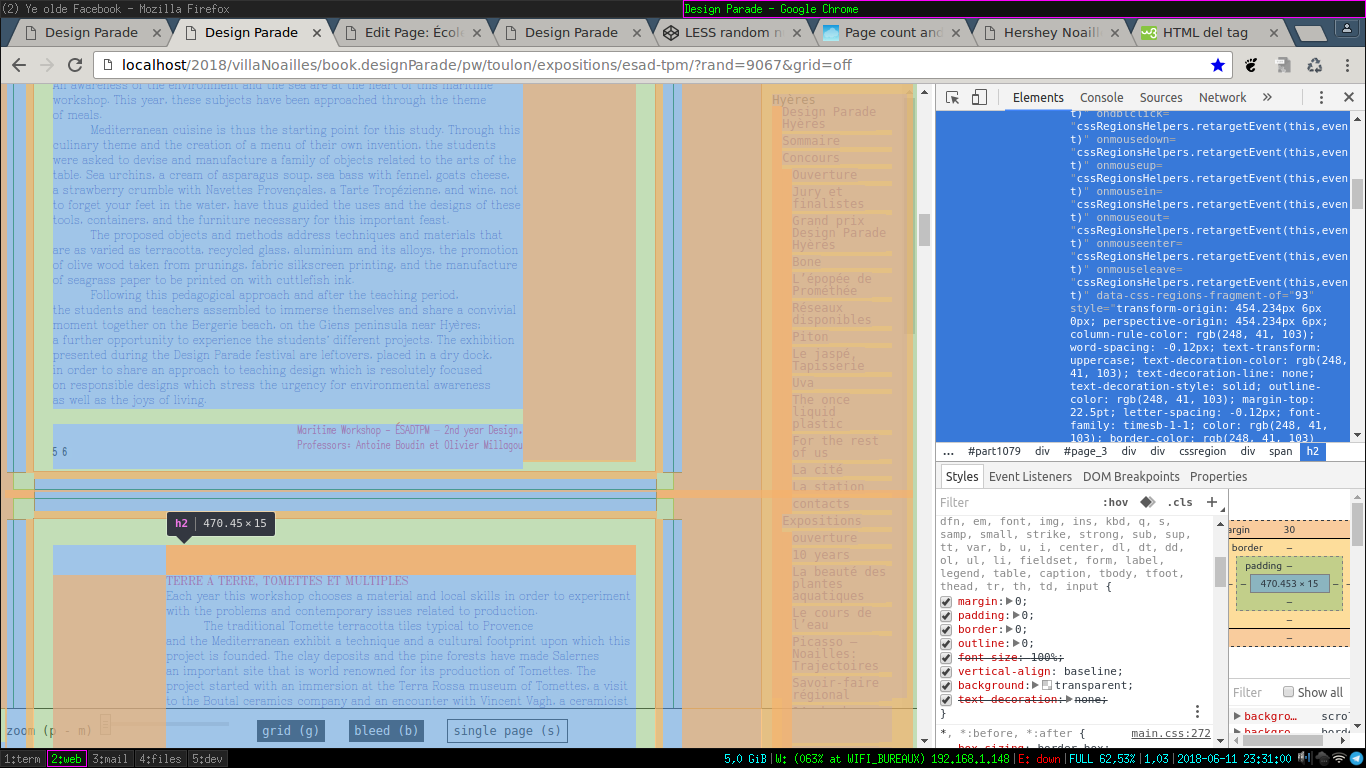Open the Event Listeners tab
The image size is (1366, 768).
pyautogui.click(x=1030, y=477)
